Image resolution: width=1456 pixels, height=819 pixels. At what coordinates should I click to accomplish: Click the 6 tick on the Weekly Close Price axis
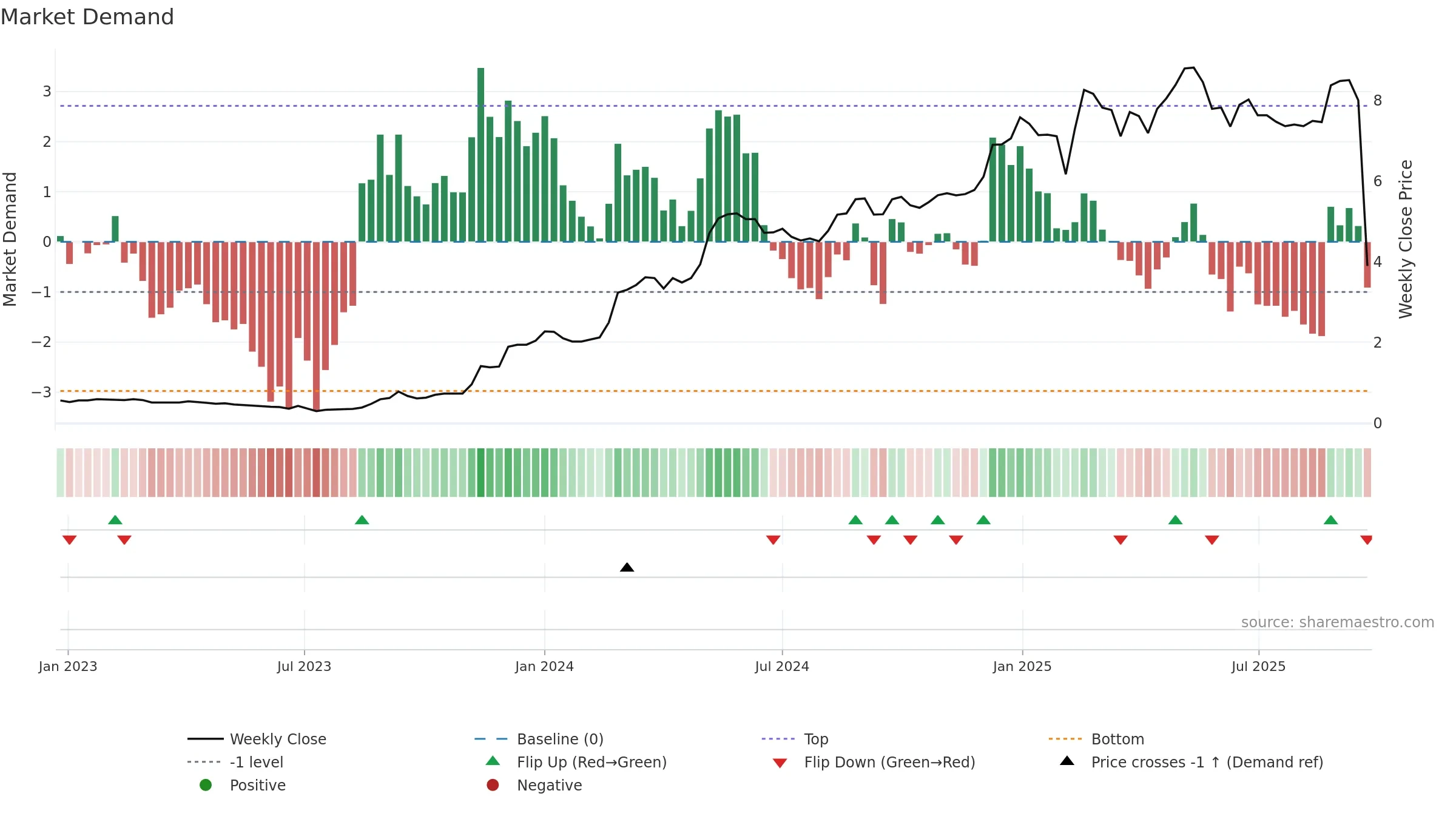click(x=1378, y=181)
